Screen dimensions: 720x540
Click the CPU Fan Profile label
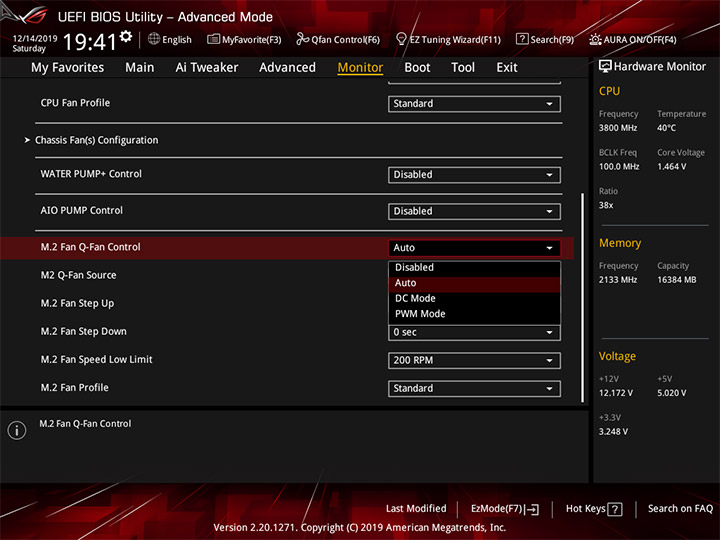tap(75, 103)
